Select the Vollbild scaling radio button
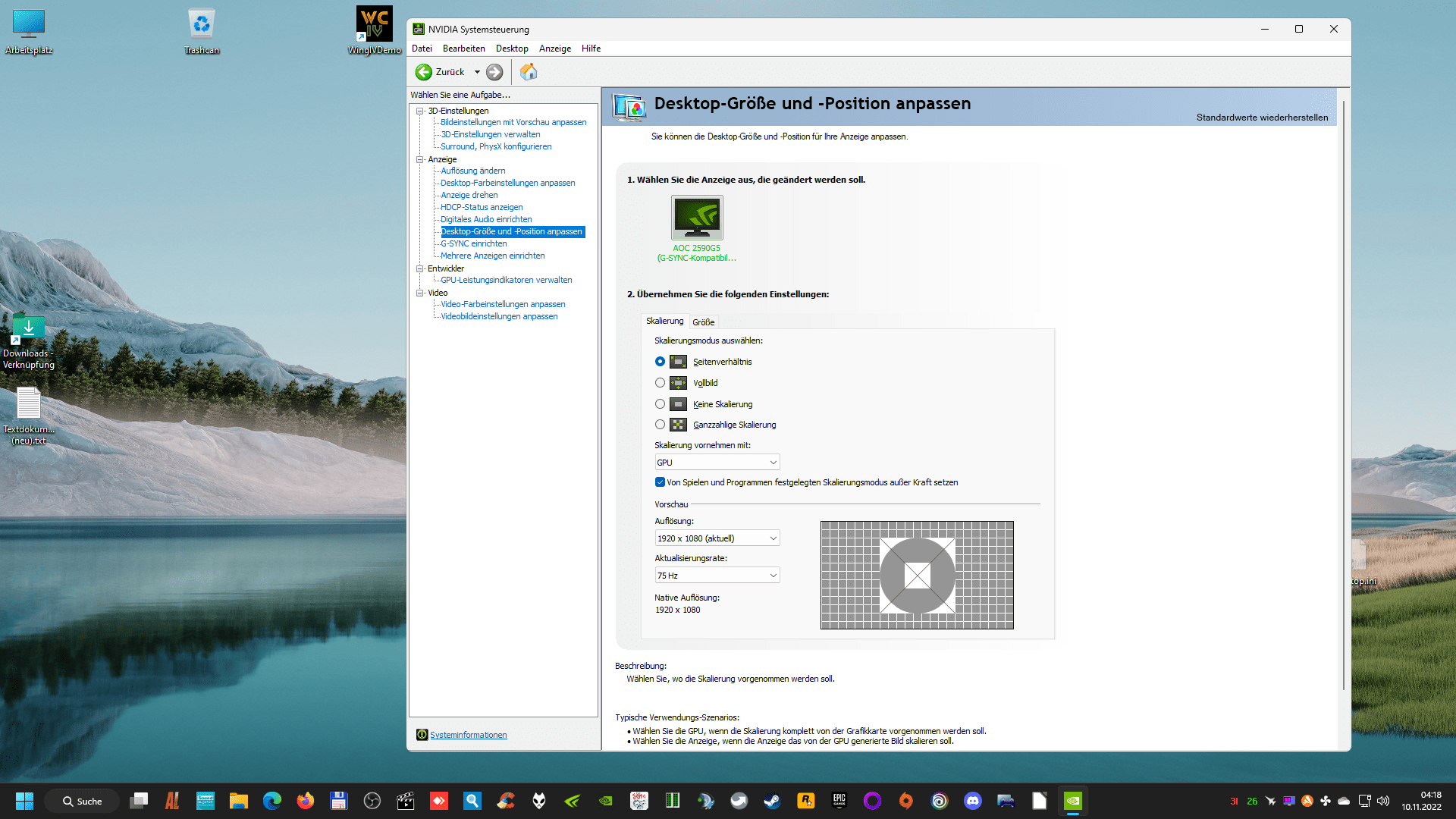Screen dimensions: 1456x819 [660, 383]
